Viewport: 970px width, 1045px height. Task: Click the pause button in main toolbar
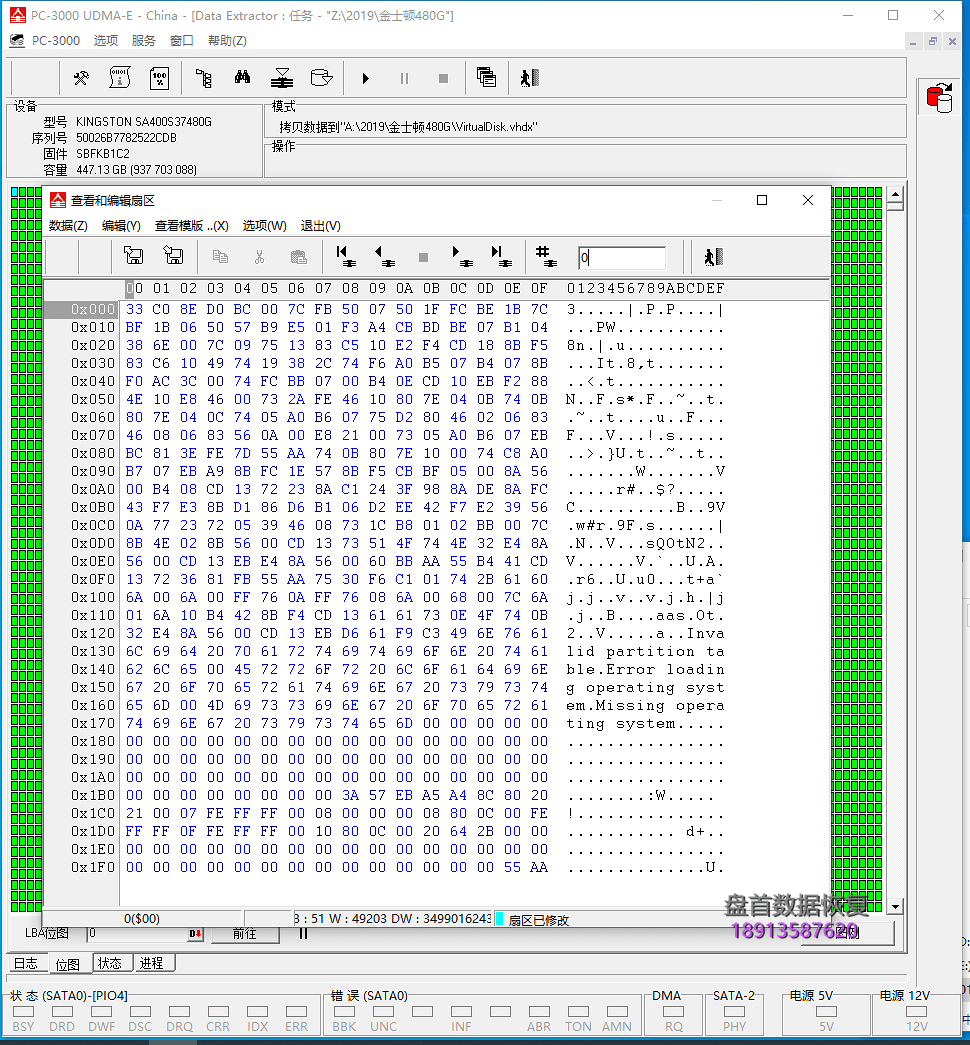point(404,79)
